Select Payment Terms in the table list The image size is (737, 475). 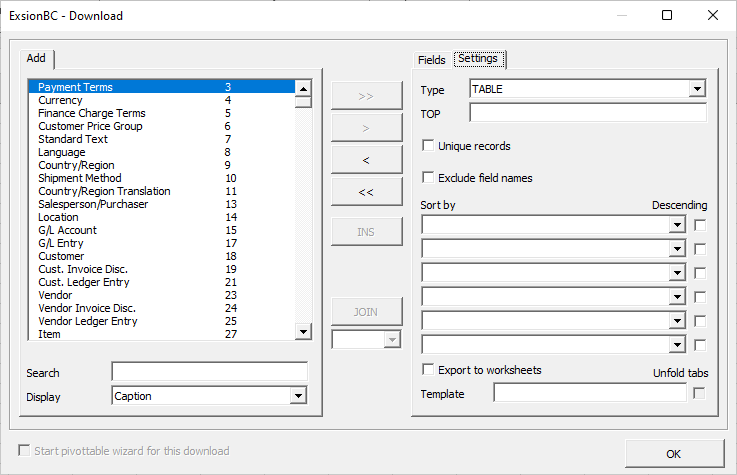tap(161, 87)
